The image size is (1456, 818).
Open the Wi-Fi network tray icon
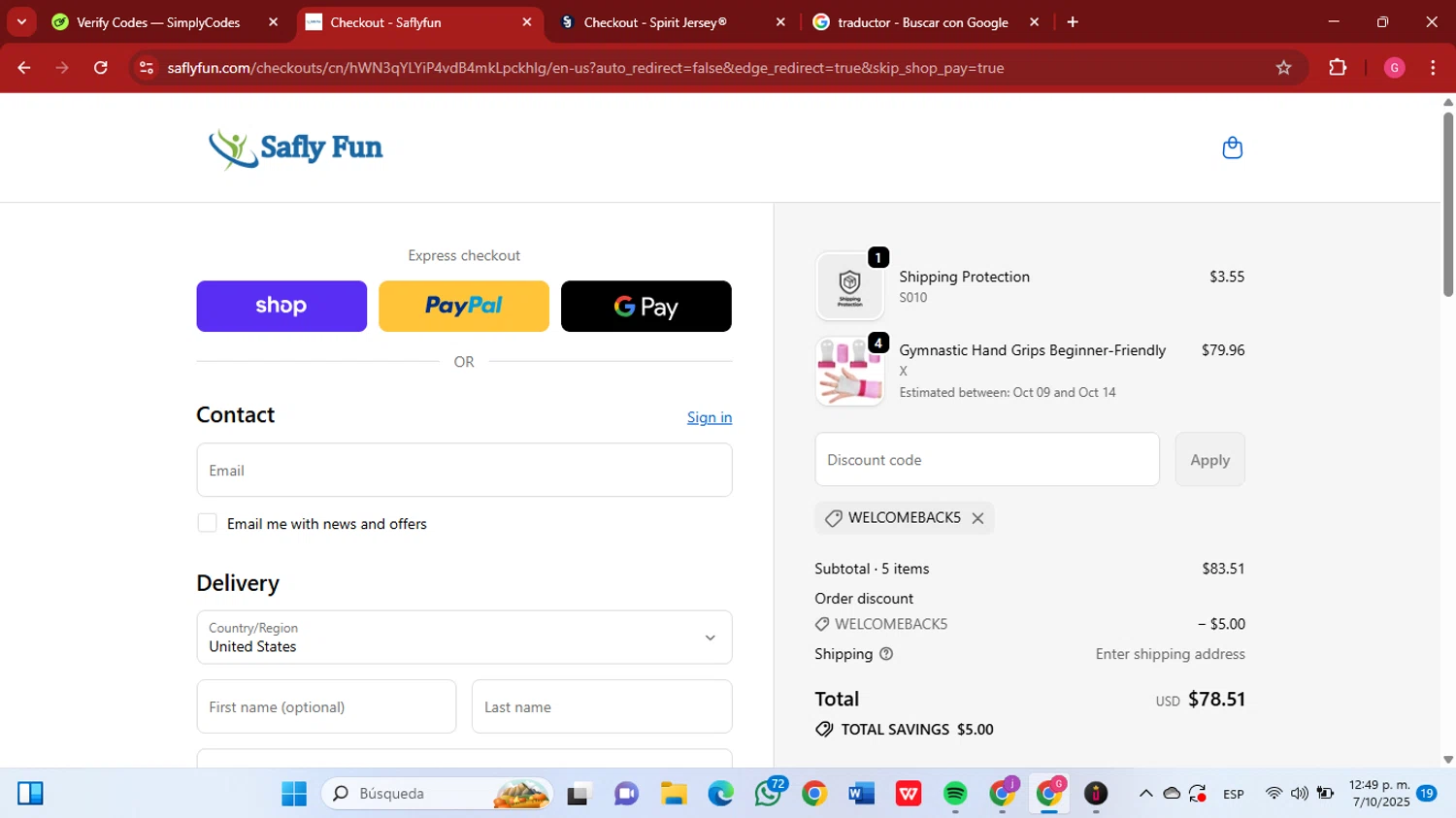[x=1274, y=794]
